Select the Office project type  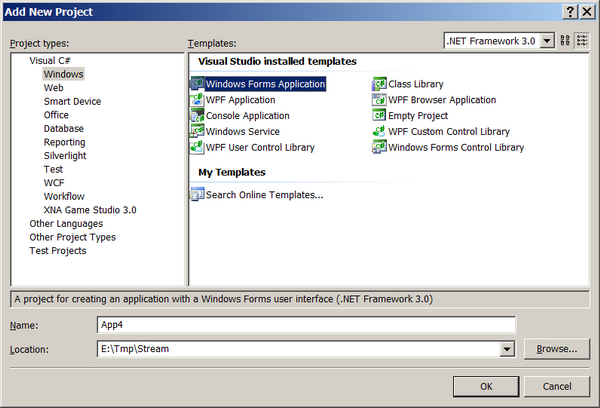coord(56,115)
